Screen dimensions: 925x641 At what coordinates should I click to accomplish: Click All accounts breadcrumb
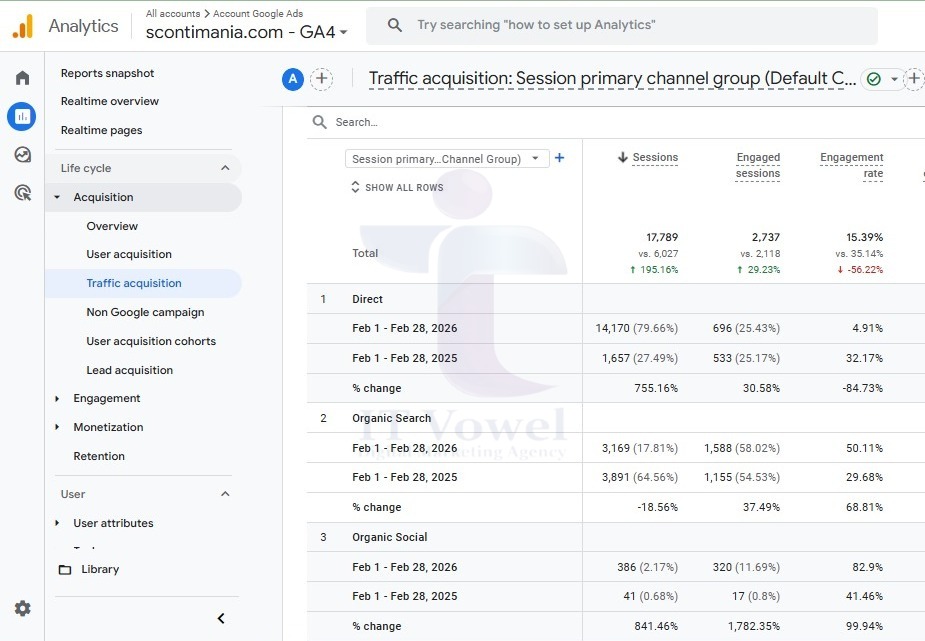(x=173, y=14)
